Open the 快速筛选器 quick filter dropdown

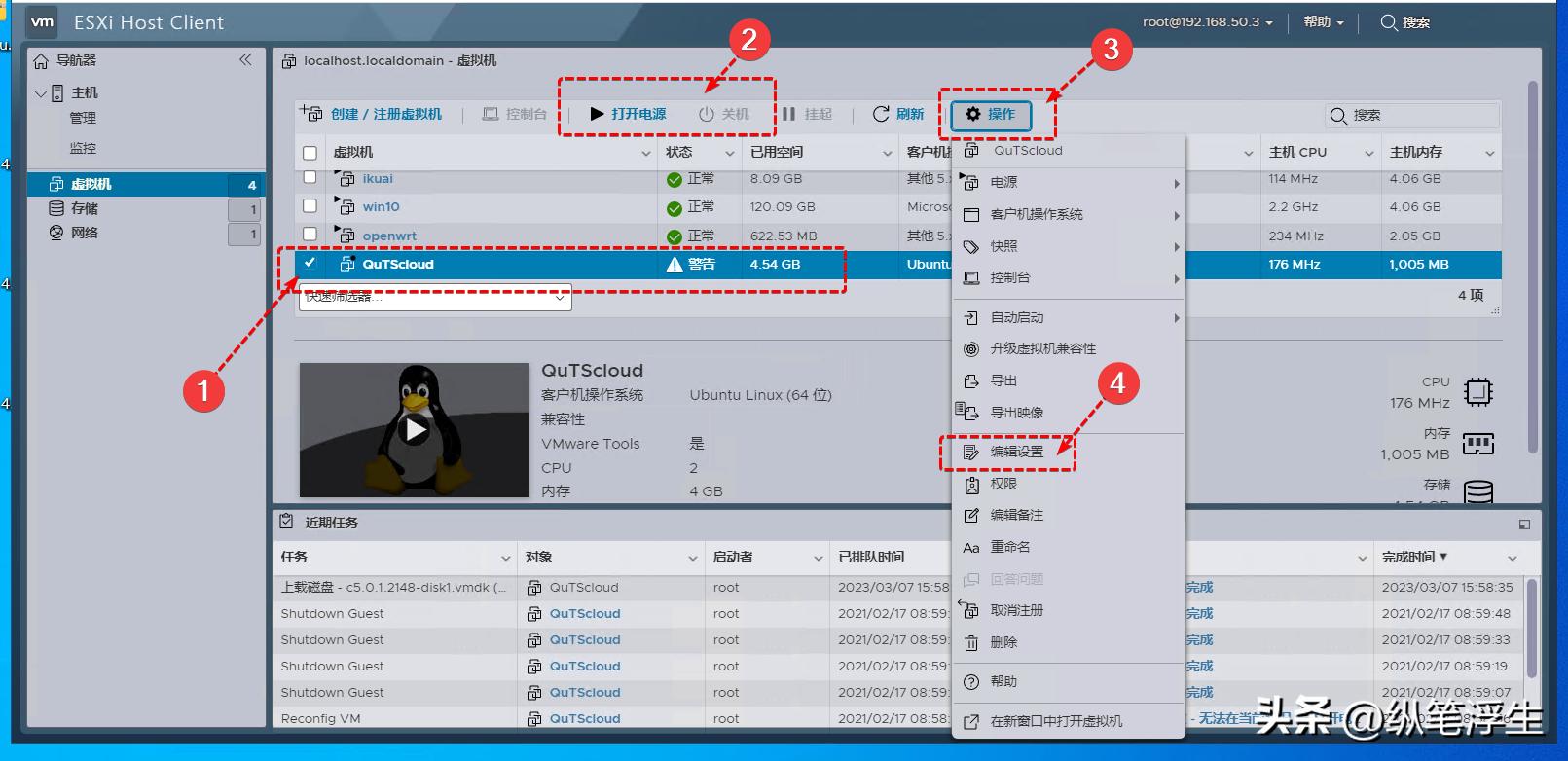(435, 298)
